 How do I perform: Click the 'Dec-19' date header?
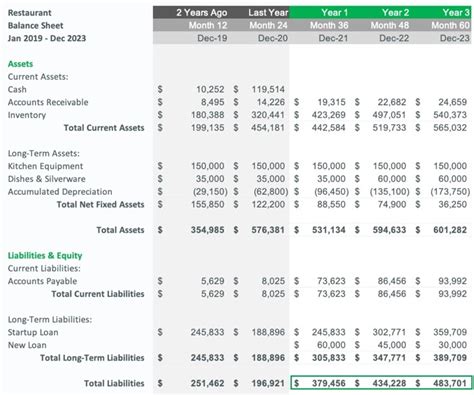click(212, 38)
